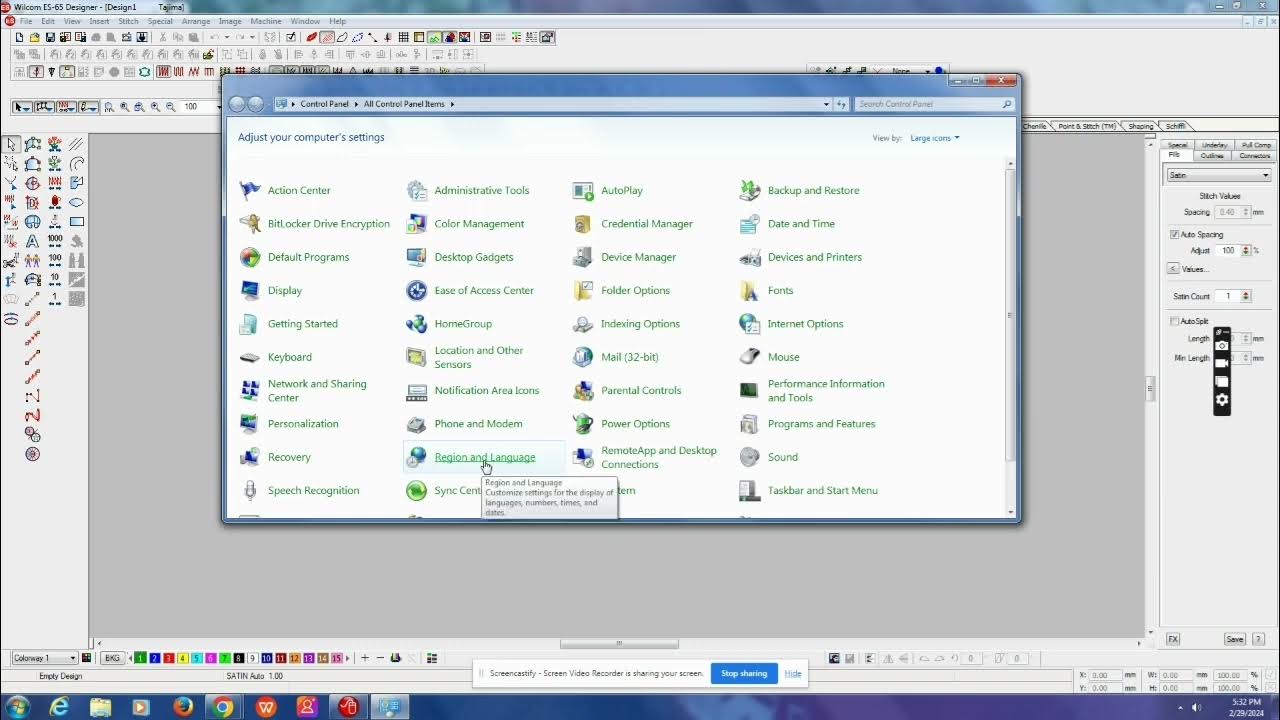Click the Power Options icon

click(583, 424)
